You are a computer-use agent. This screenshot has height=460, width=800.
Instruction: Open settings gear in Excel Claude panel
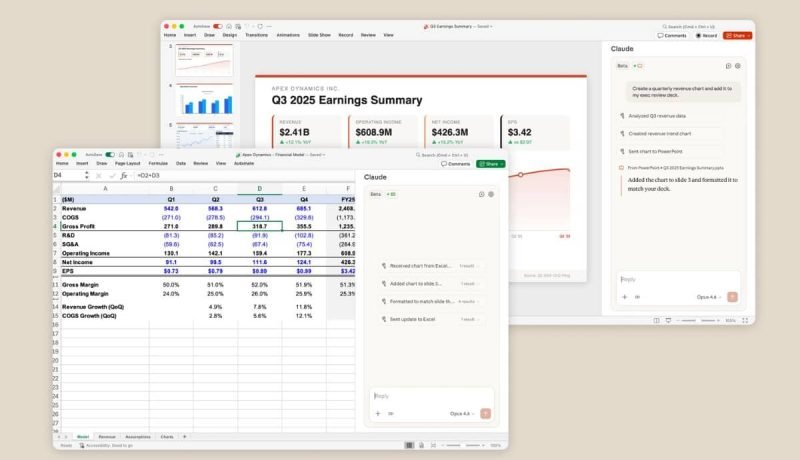coord(491,194)
